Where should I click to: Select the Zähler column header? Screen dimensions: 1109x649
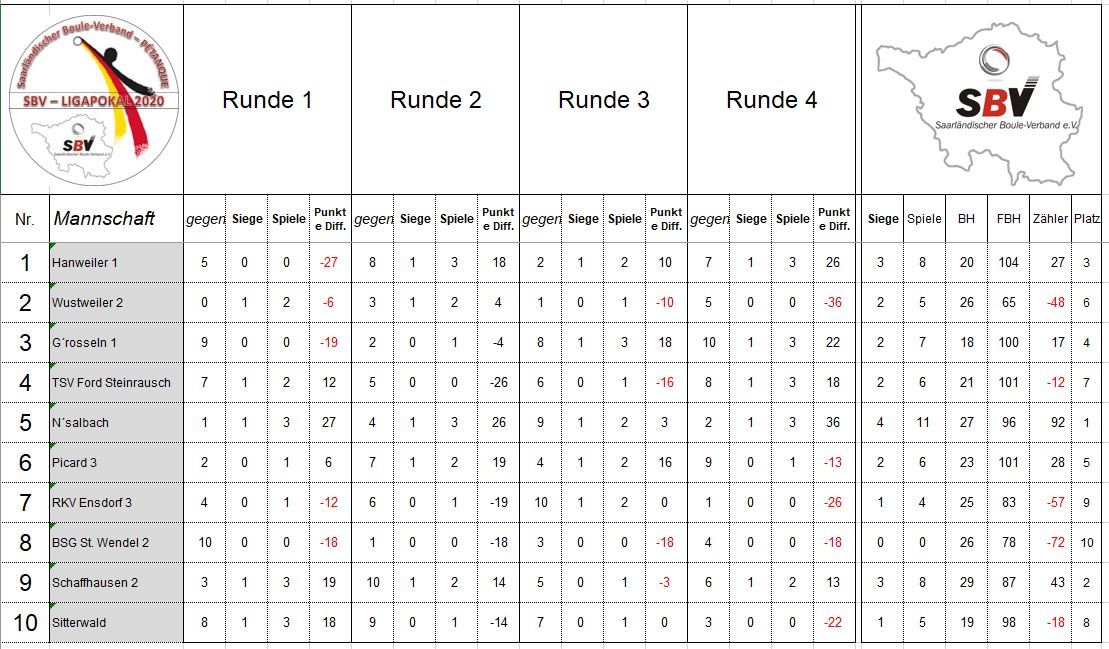pyautogui.click(x=1049, y=219)
